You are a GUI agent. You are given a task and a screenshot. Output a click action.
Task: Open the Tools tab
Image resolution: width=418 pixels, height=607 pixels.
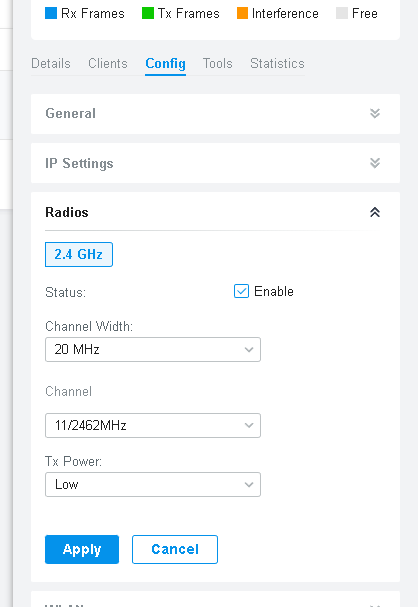point(218,63)
